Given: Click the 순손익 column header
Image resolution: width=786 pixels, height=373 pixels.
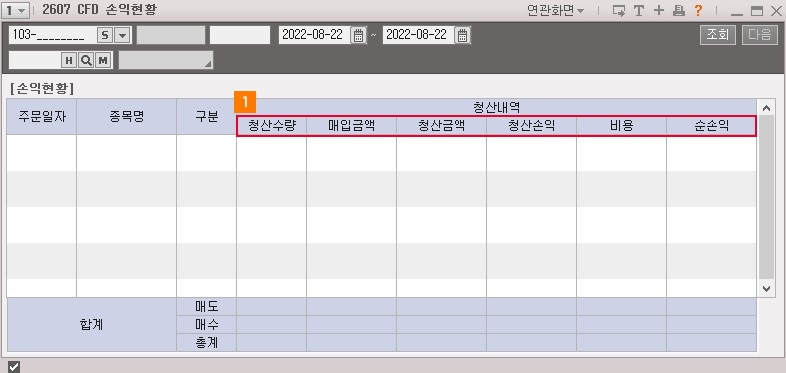Looking at the screenshot, I should 711,126.
